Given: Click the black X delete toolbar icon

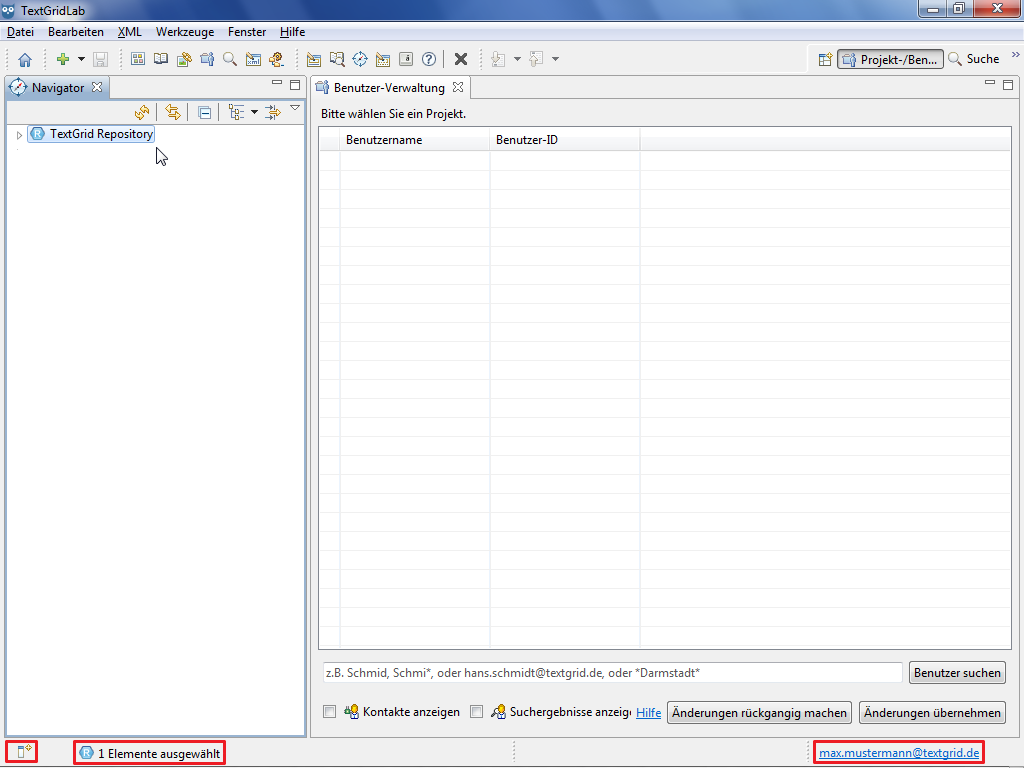Looking at the screenshot, I should coord(461,60).
